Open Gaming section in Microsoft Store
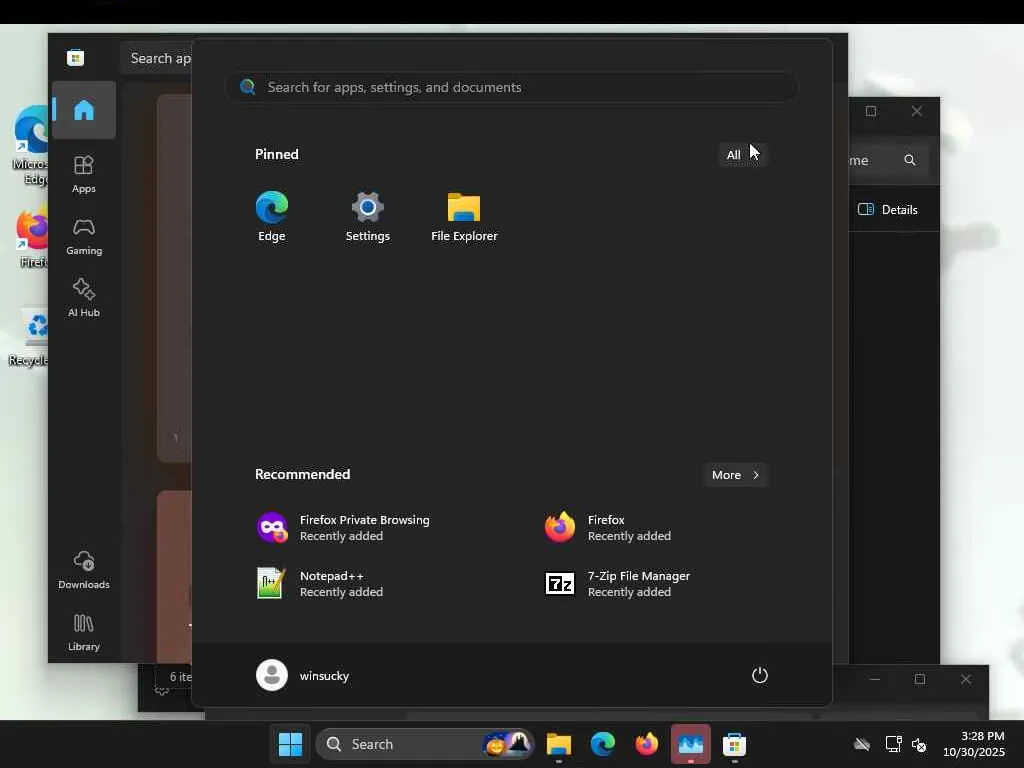1024x768 pixels. [x=84, y=236]
